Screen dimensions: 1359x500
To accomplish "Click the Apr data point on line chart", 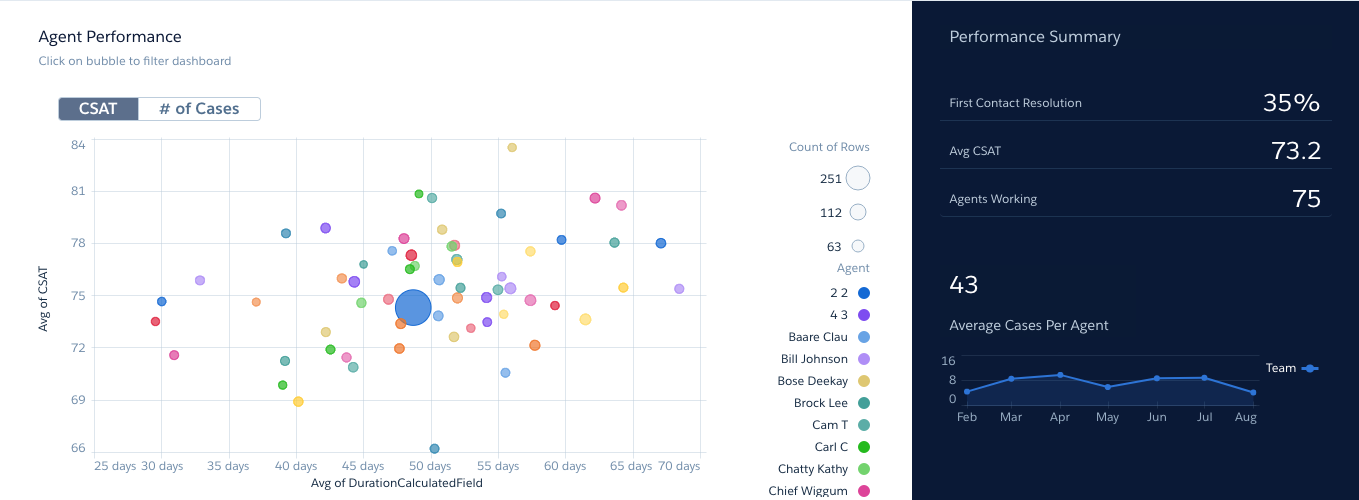I will pos(1060,375).
